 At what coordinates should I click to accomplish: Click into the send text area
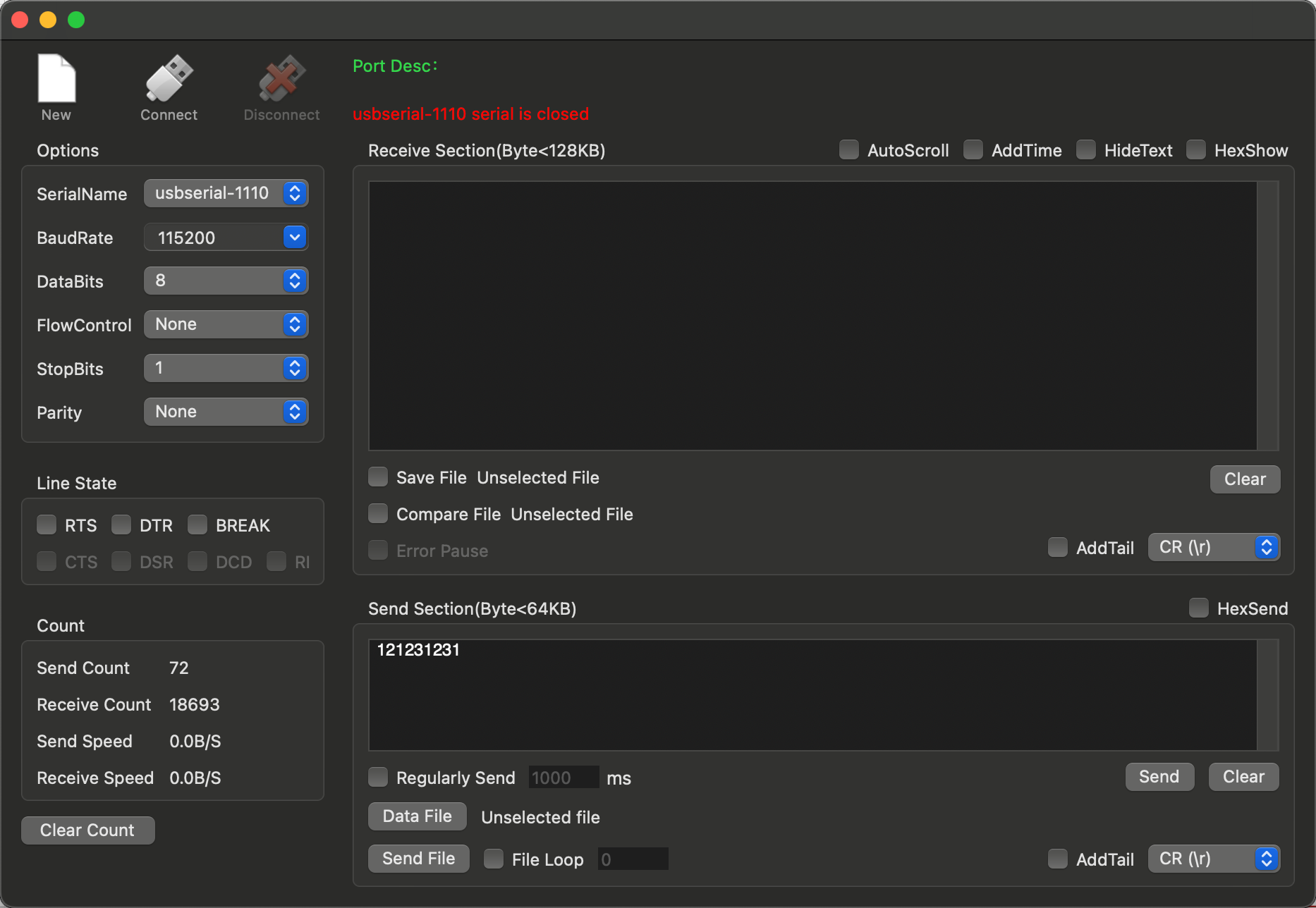point(812,695)
